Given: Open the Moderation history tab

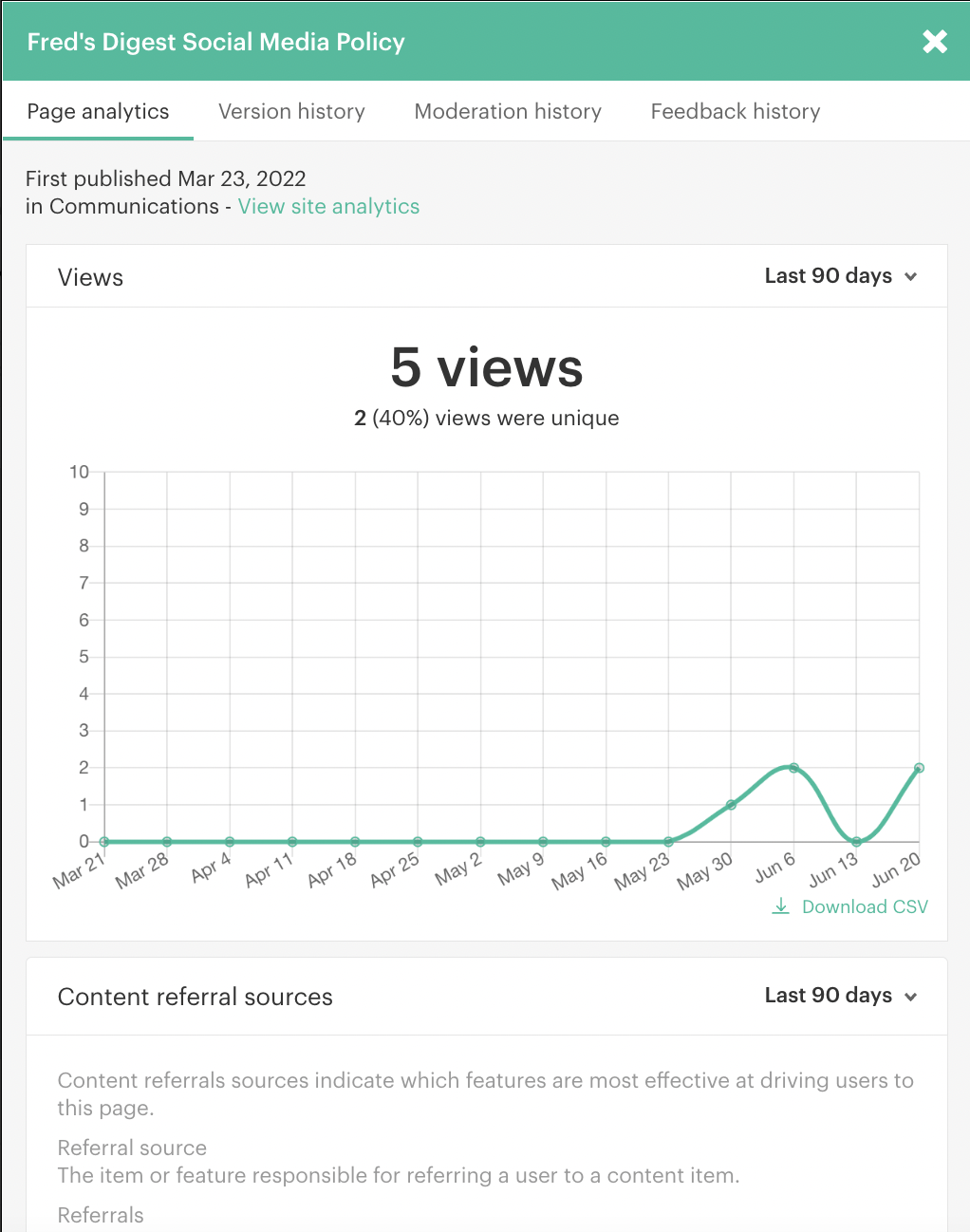Looking at the screenshot, I should pos(508,111).
